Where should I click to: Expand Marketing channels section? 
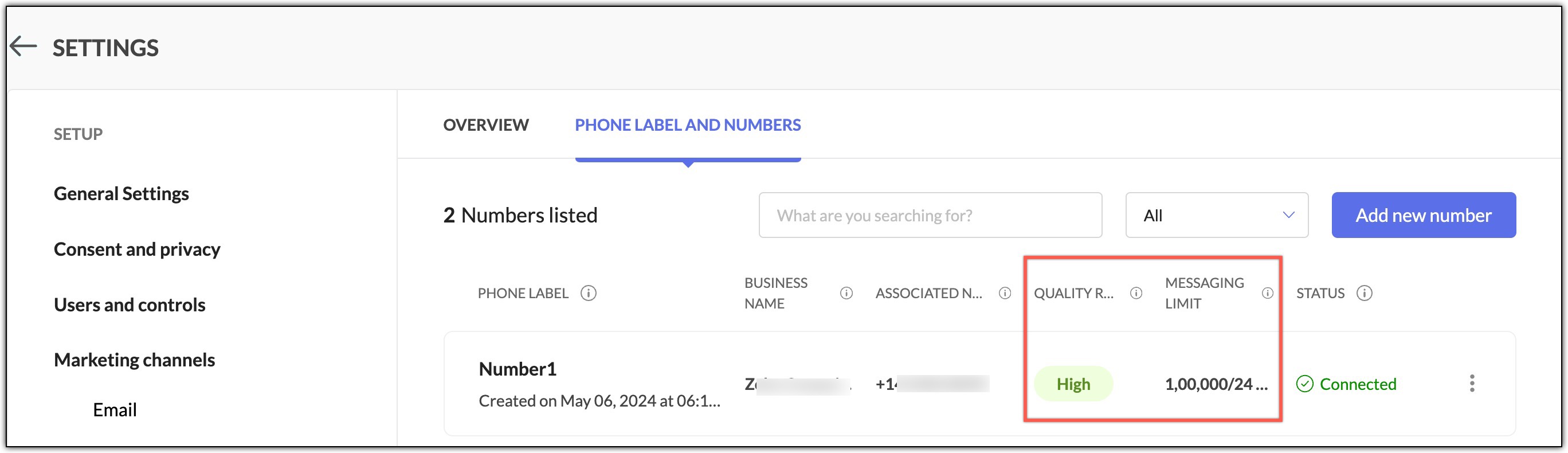tap(135, 361)
